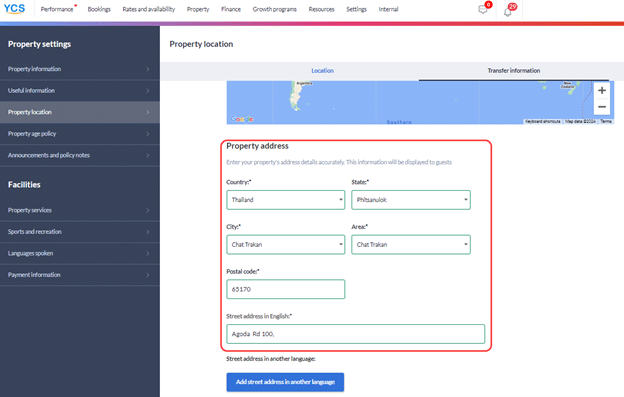Open Settings menu
Screen dimensions: 624x397
tap(356, 9)
